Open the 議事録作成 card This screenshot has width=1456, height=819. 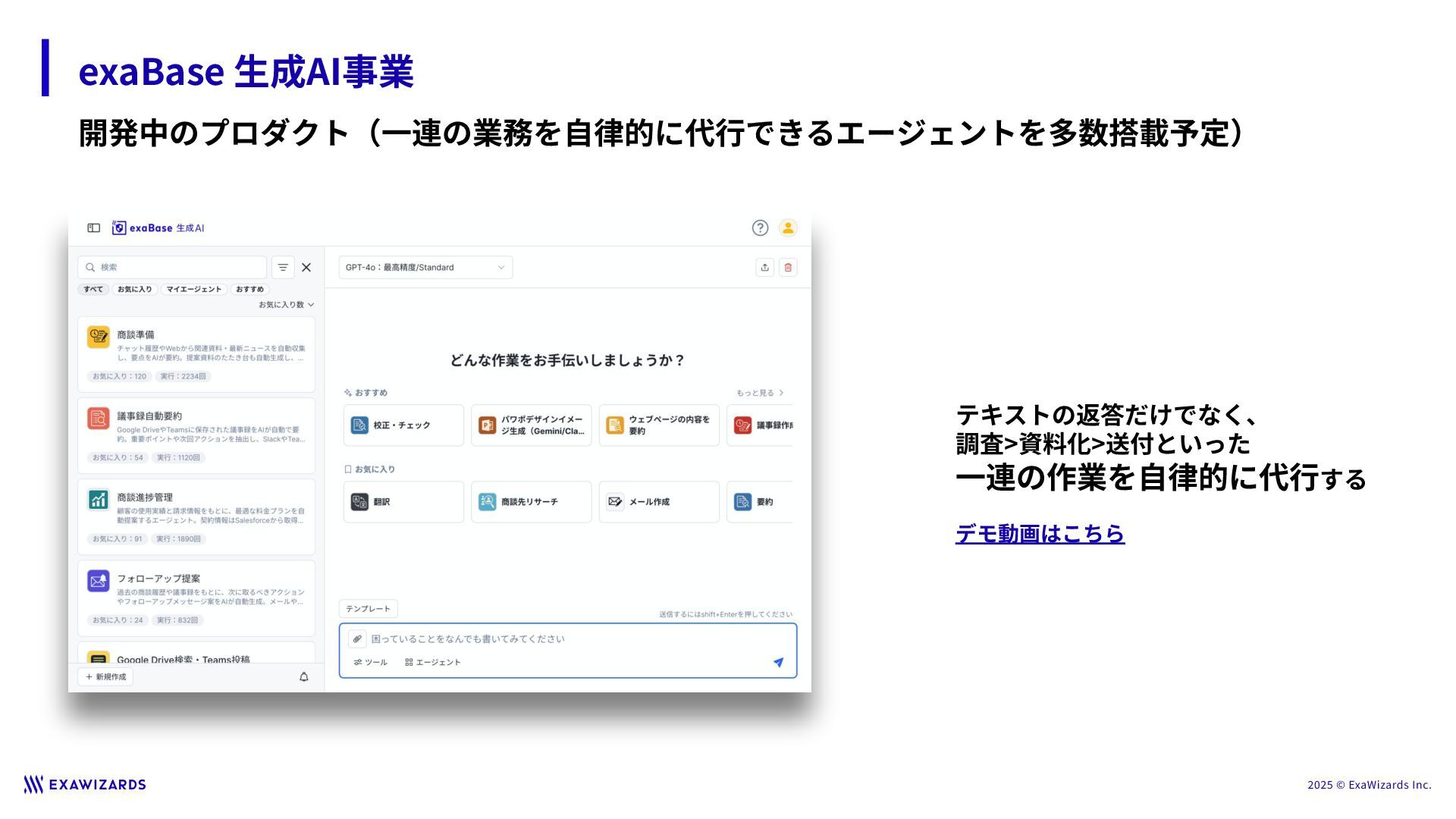click(761, 425)
